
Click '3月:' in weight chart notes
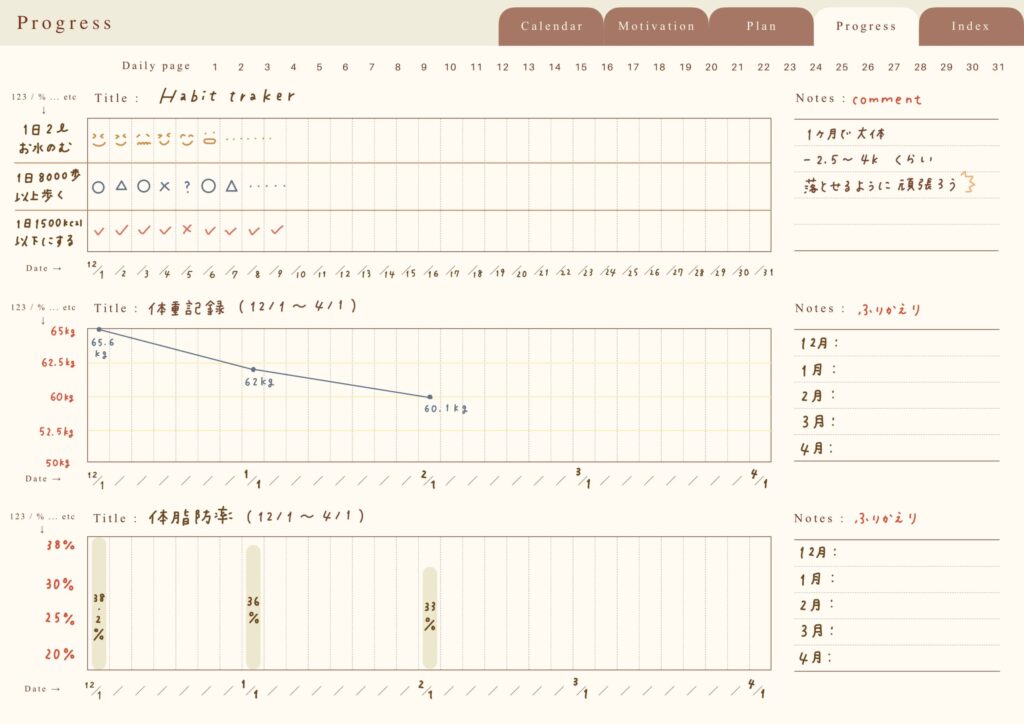818,422
